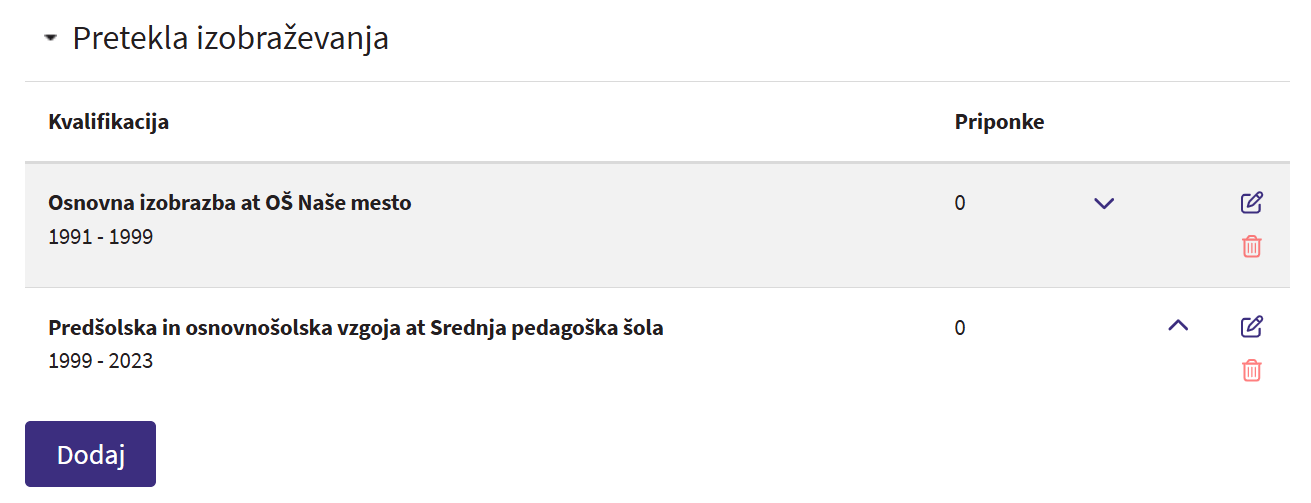
Task: Edit the Predšolska in osnovnošolska vzgoja entry
Action: click(x=1251, y=327)
